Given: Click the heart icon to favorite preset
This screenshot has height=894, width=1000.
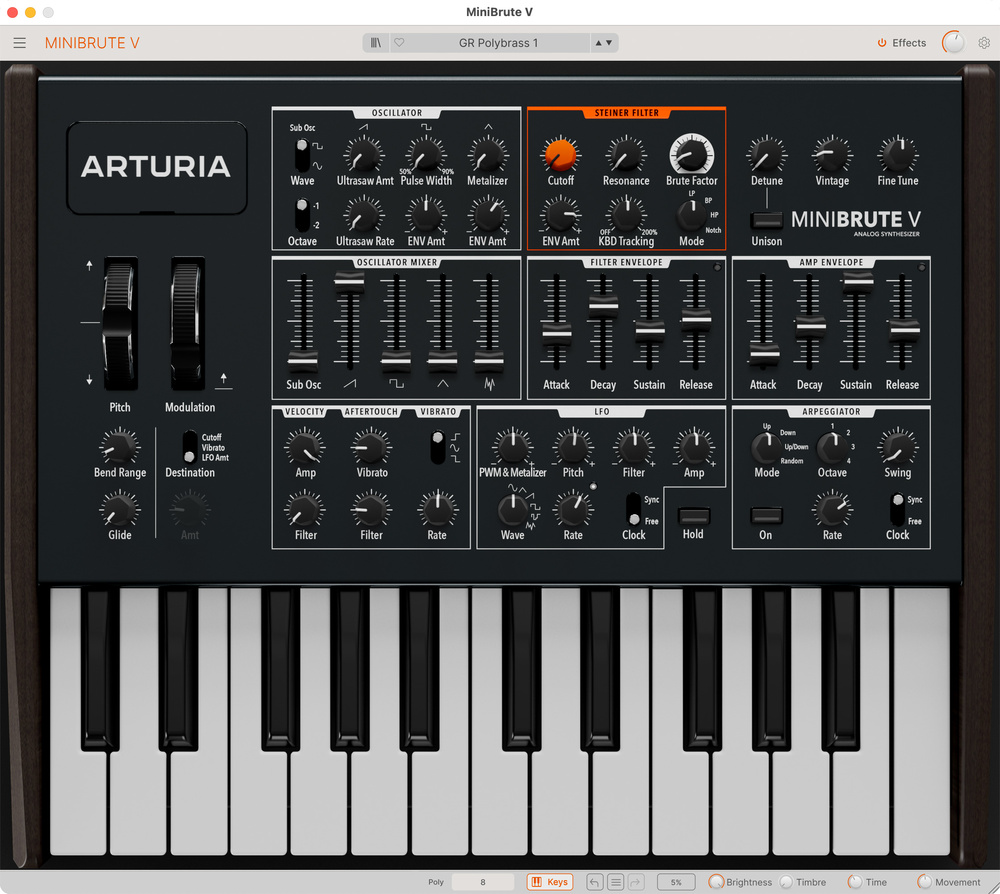Looking at the screenshot, I should pos(399,43).
